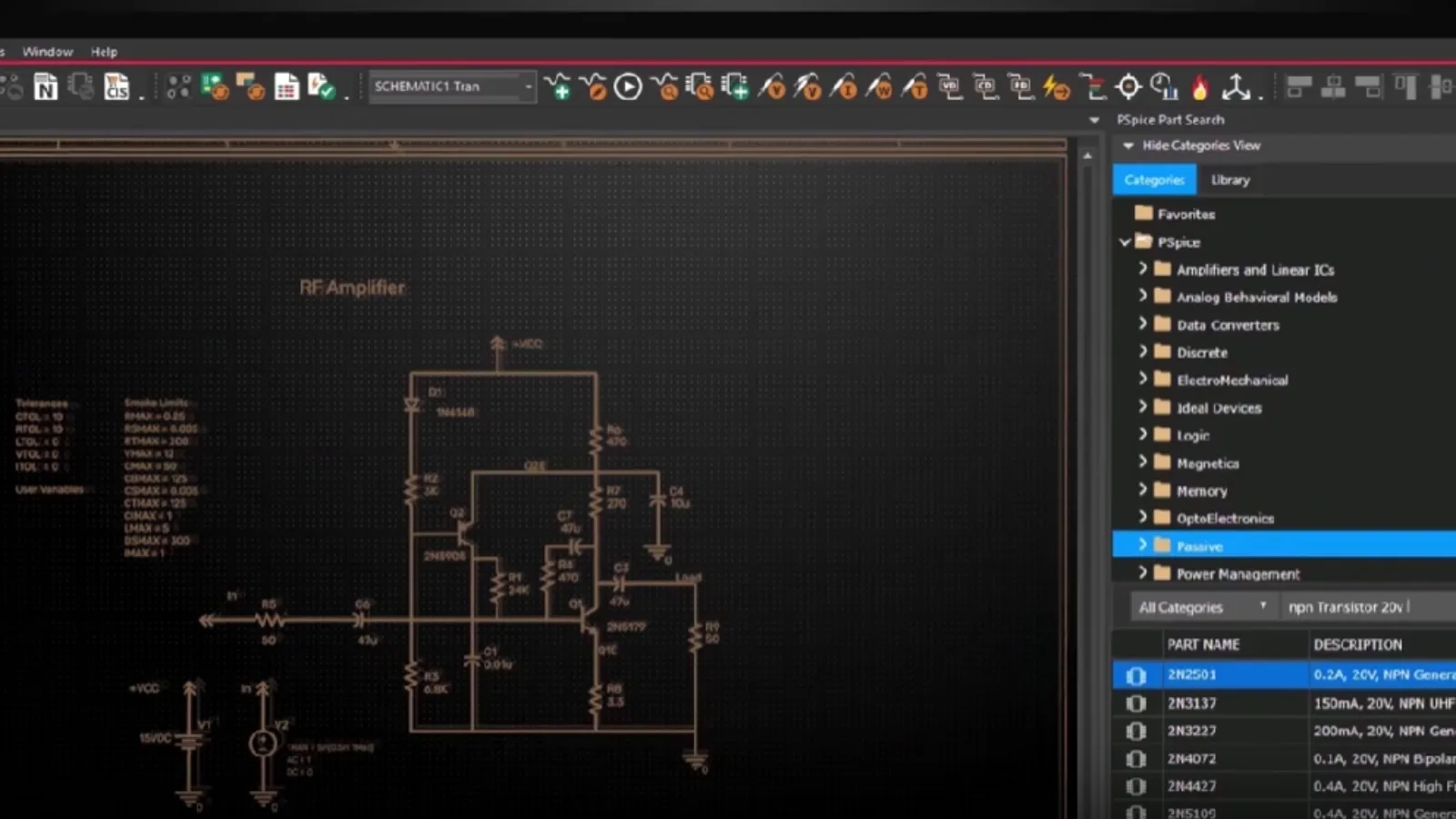The image size is (1456, 819).
Task: Sort by the PART NAME column header
Action: point(1203,644)
